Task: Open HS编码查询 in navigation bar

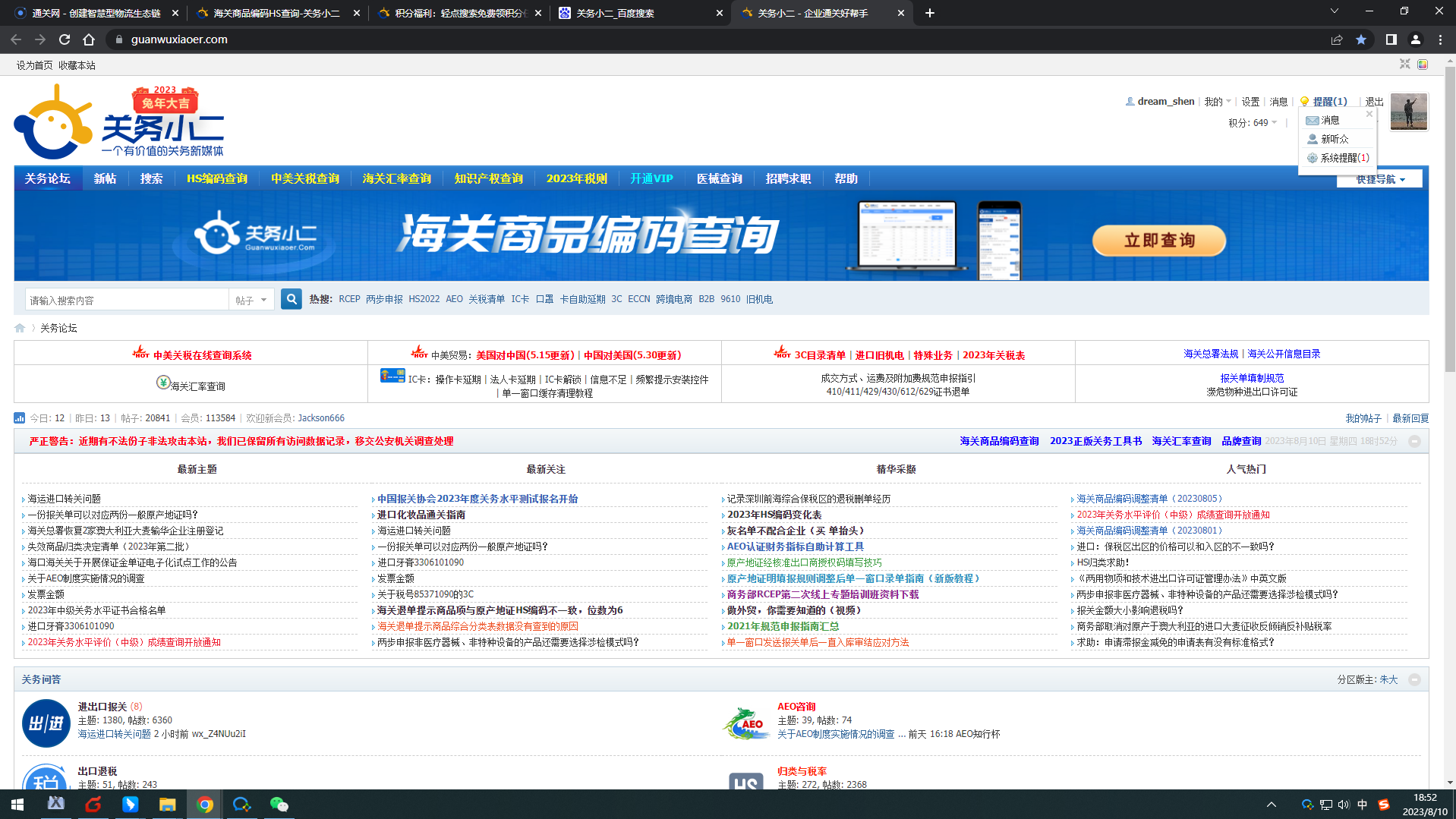Action: [x=217, y=178]
